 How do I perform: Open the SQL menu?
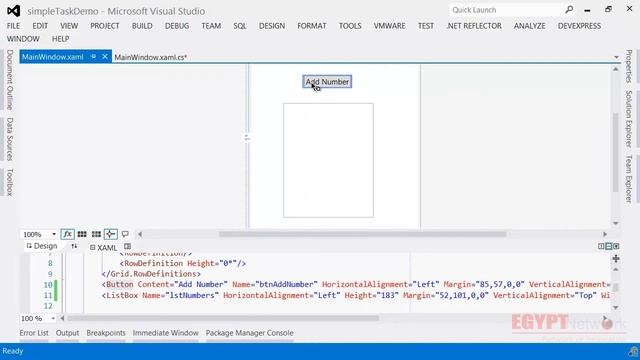click(240, 26)
